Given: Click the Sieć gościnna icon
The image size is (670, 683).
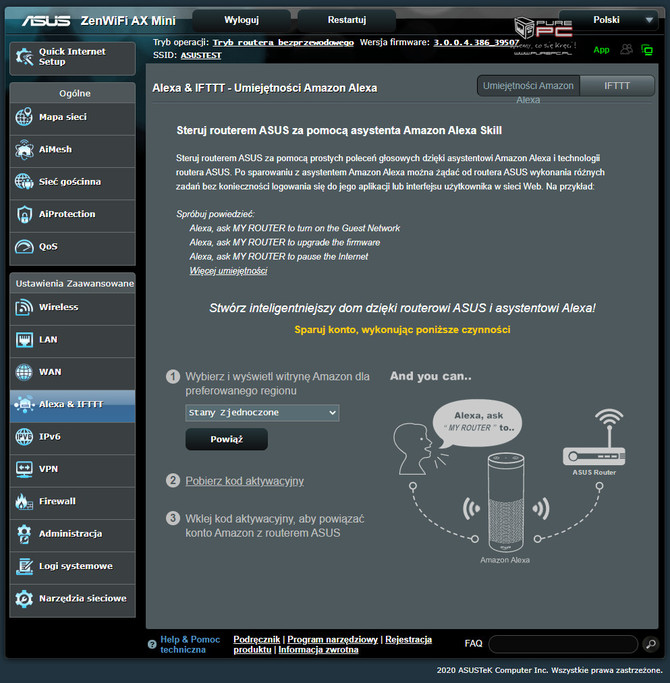Looking at the screenshot, I should click(x=24, y=182).
